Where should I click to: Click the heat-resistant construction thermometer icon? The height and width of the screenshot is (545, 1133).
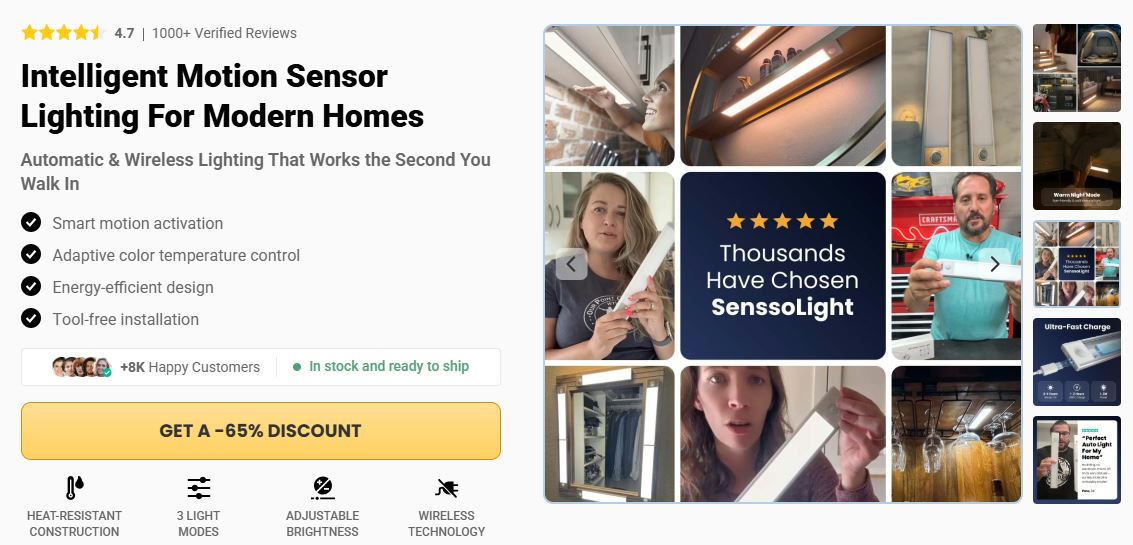pos(74,488)
